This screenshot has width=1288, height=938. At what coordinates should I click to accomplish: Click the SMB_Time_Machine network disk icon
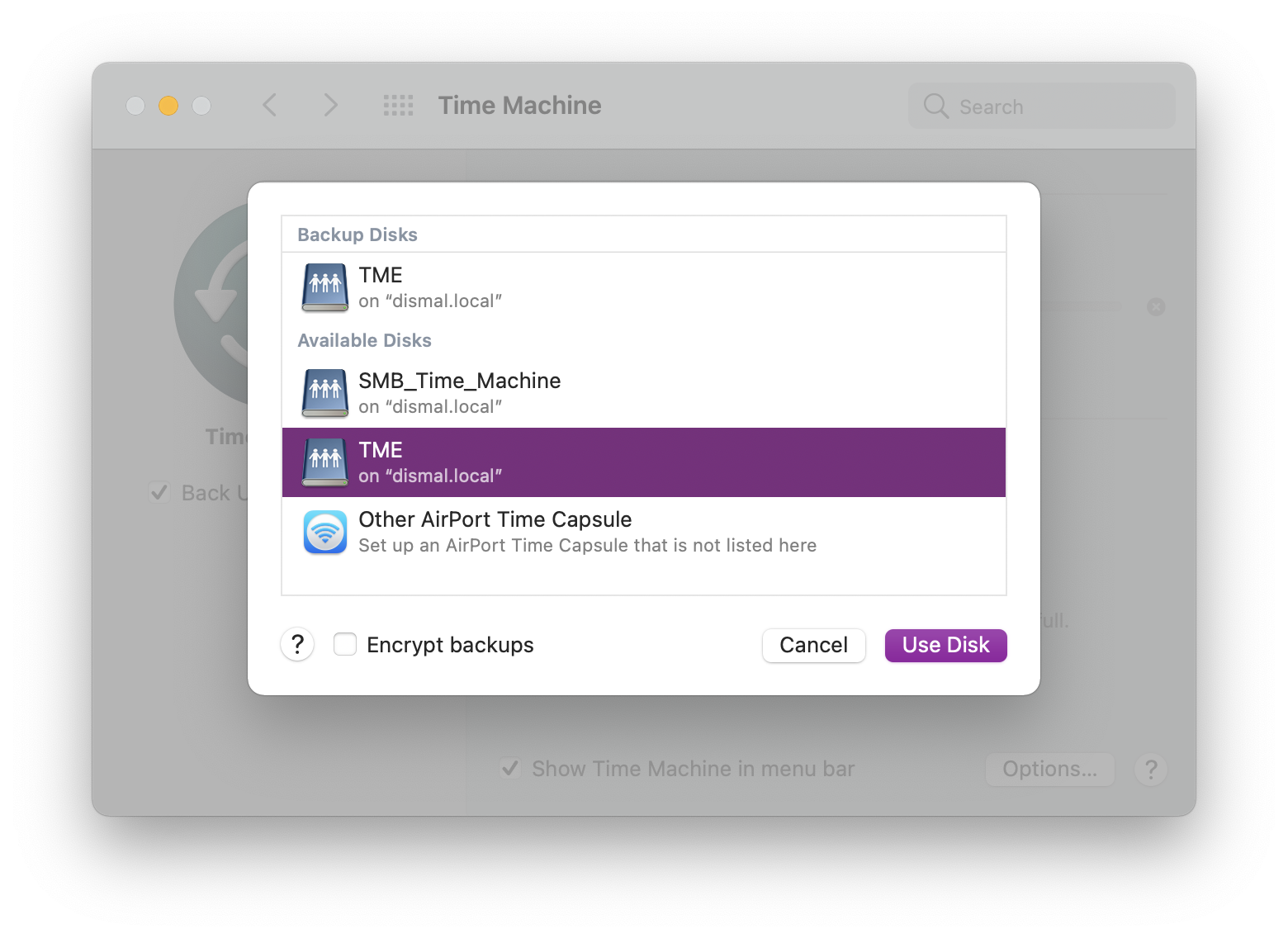coord(325,393)
